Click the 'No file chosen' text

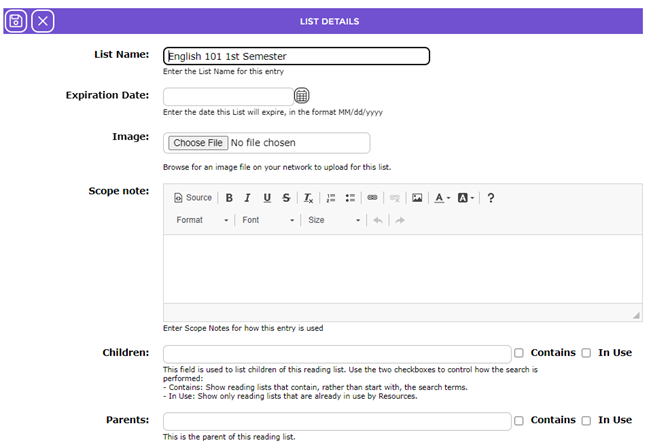point(263,143)
